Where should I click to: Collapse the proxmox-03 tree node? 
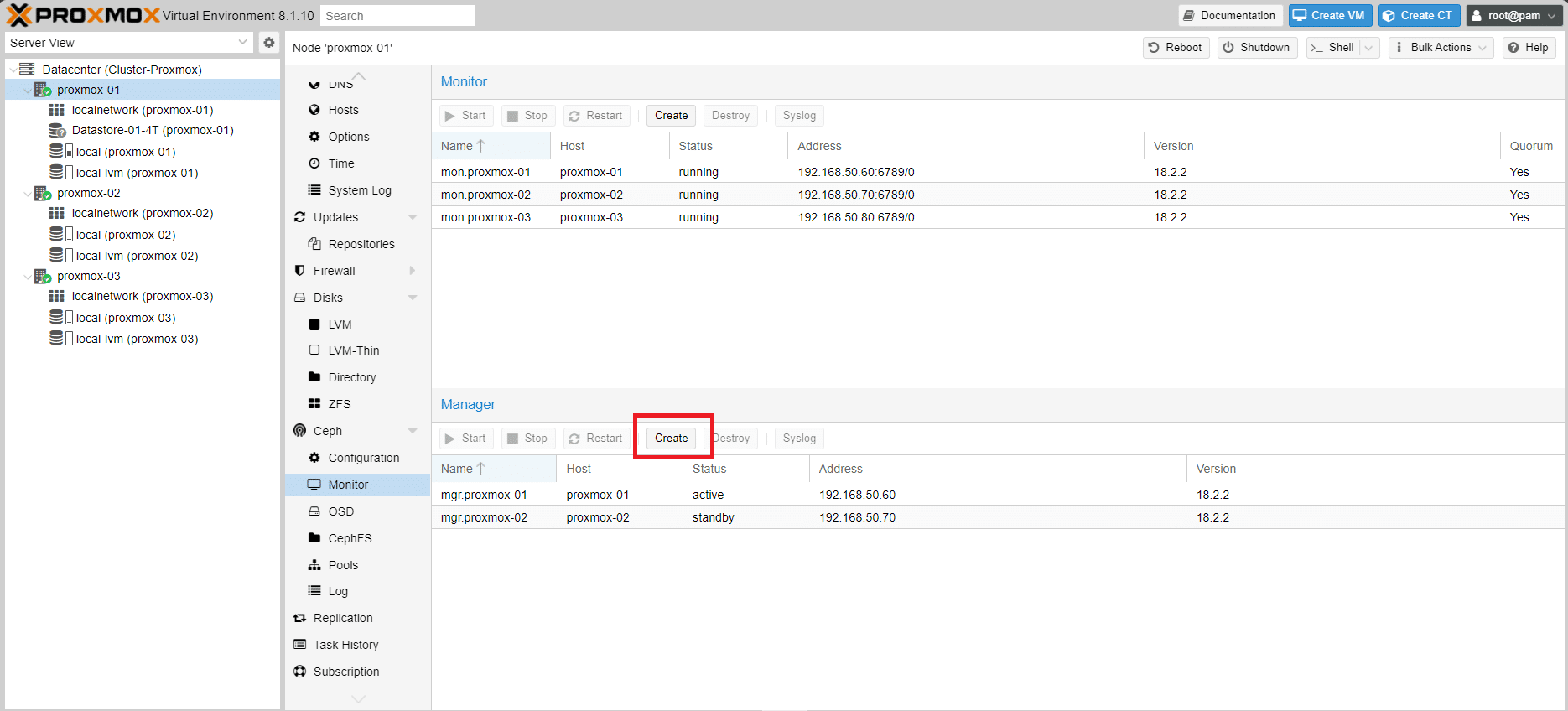tap(27, 277)
